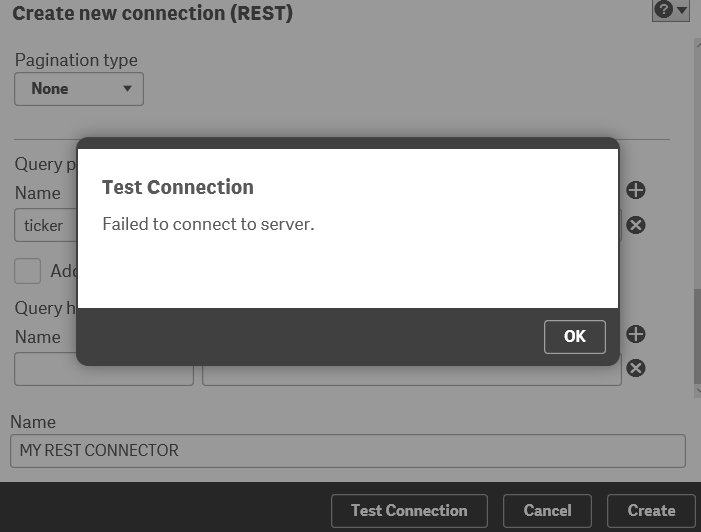Remove the ticker query parameter
The height and width of the screenshot is (532, 701).
point(636,225)
